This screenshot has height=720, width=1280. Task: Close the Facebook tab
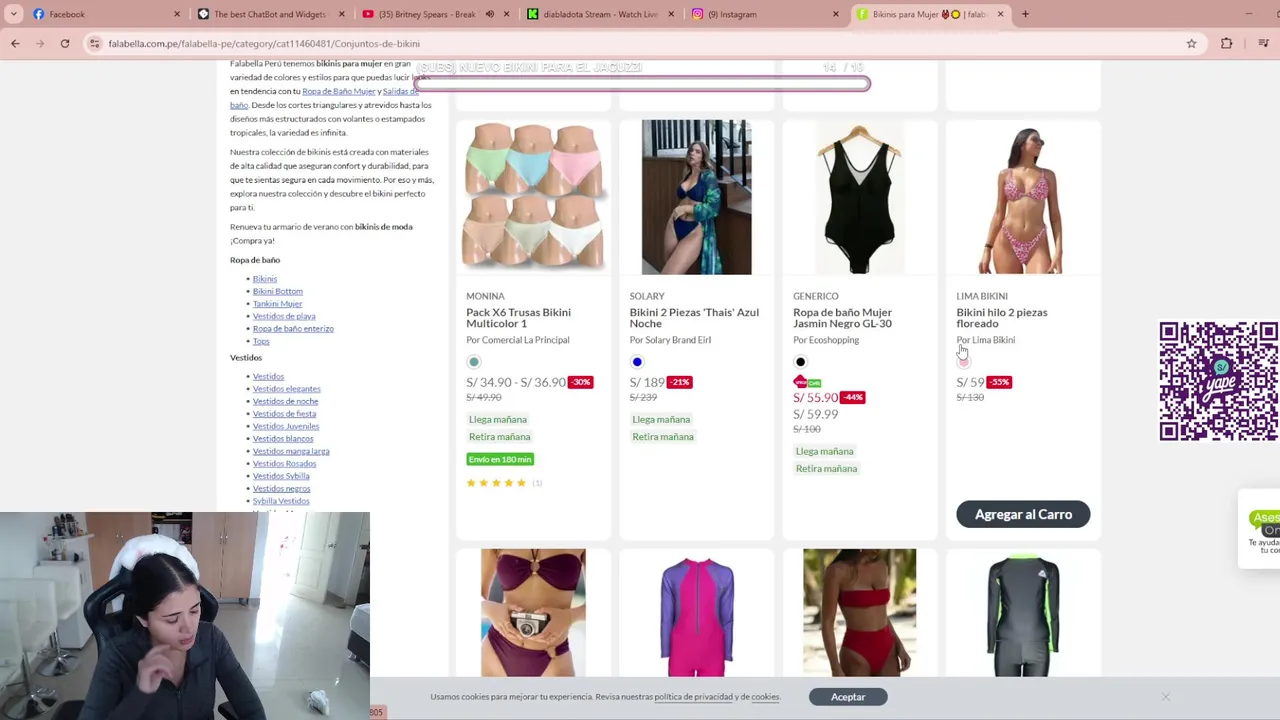[177, 14]
